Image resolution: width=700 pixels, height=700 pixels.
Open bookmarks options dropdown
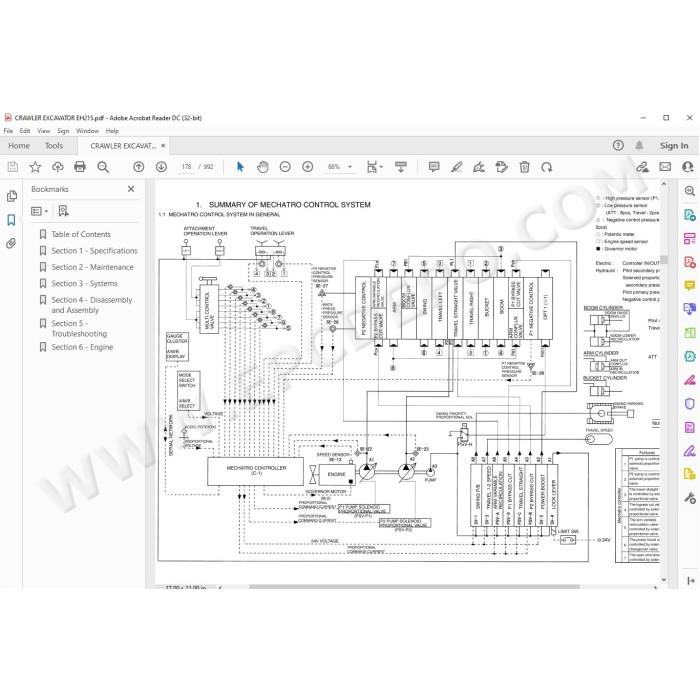[x=39, y=211]
